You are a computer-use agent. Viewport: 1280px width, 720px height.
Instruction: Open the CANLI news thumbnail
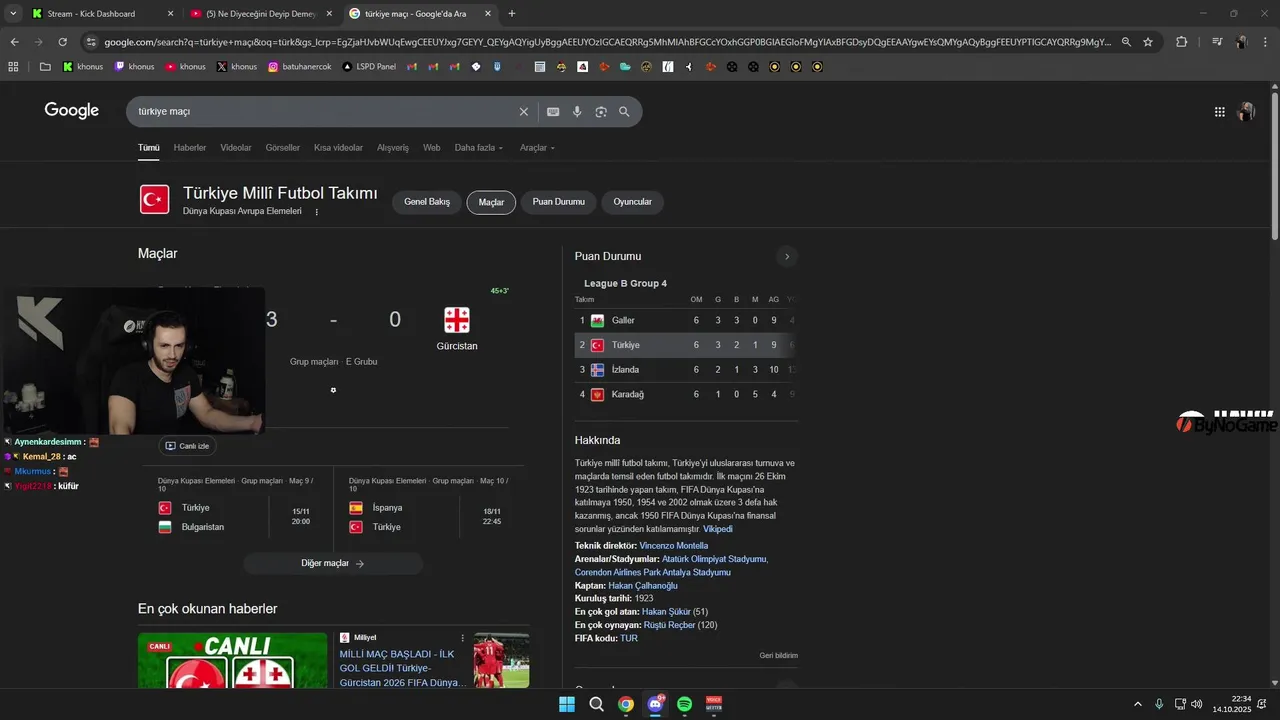(x=233, y=661)
